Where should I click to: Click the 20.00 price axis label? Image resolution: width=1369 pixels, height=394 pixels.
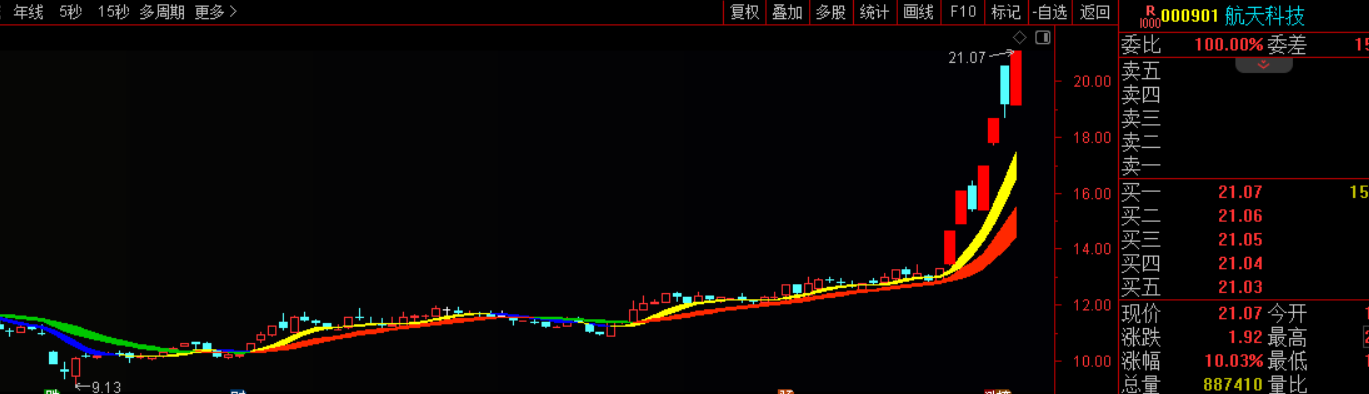[1091, 82]
